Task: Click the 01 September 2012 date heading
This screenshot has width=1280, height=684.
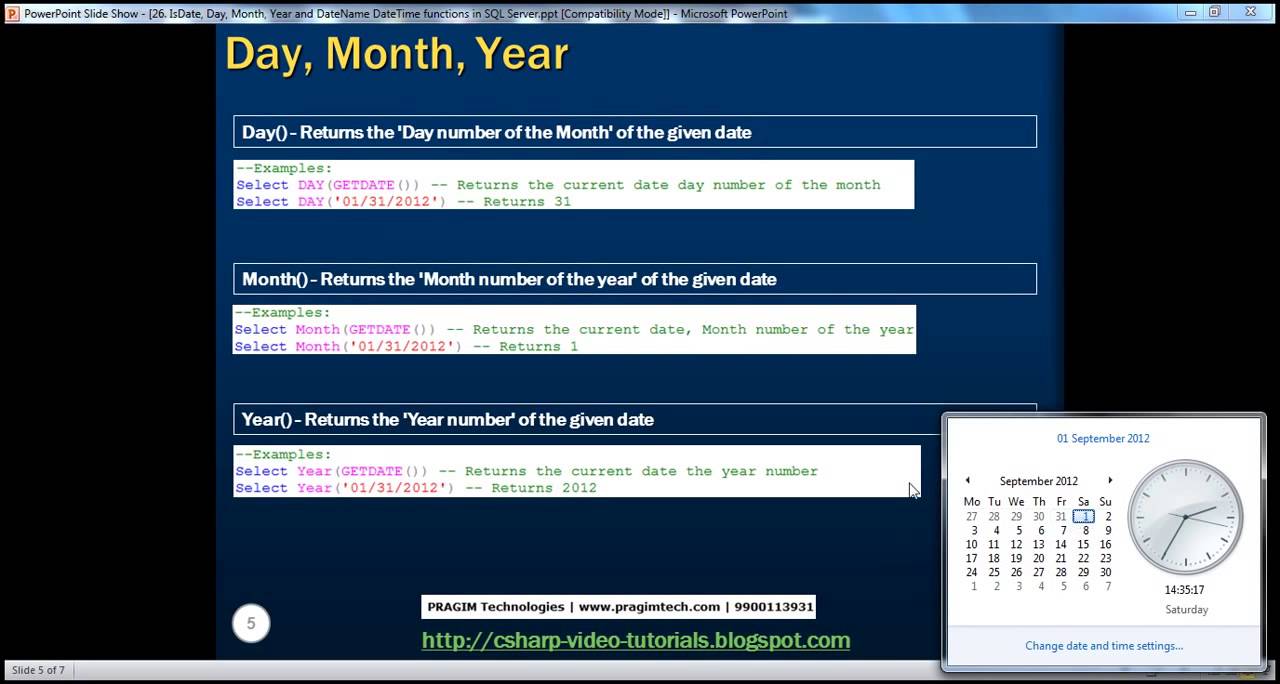Action: coord(1103,438)
